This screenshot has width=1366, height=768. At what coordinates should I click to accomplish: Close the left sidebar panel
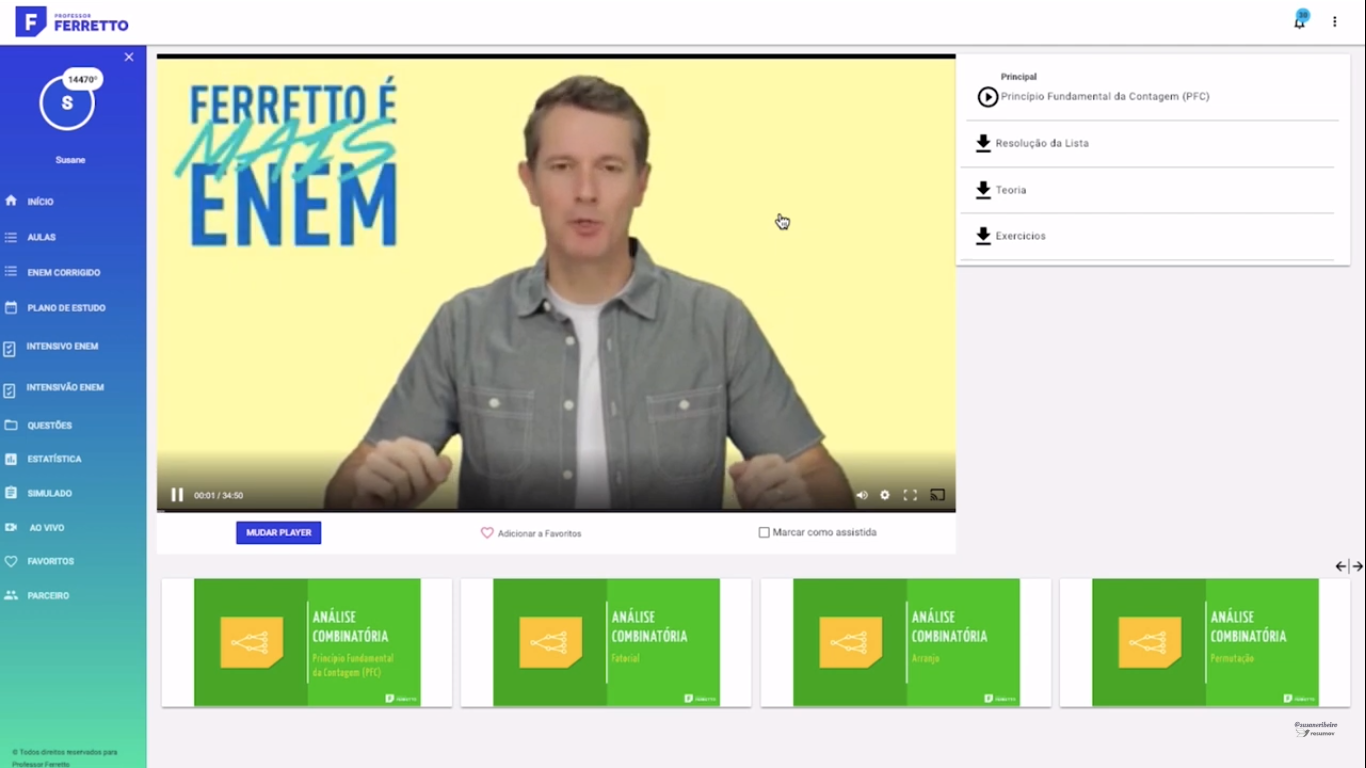click(129, 57)
